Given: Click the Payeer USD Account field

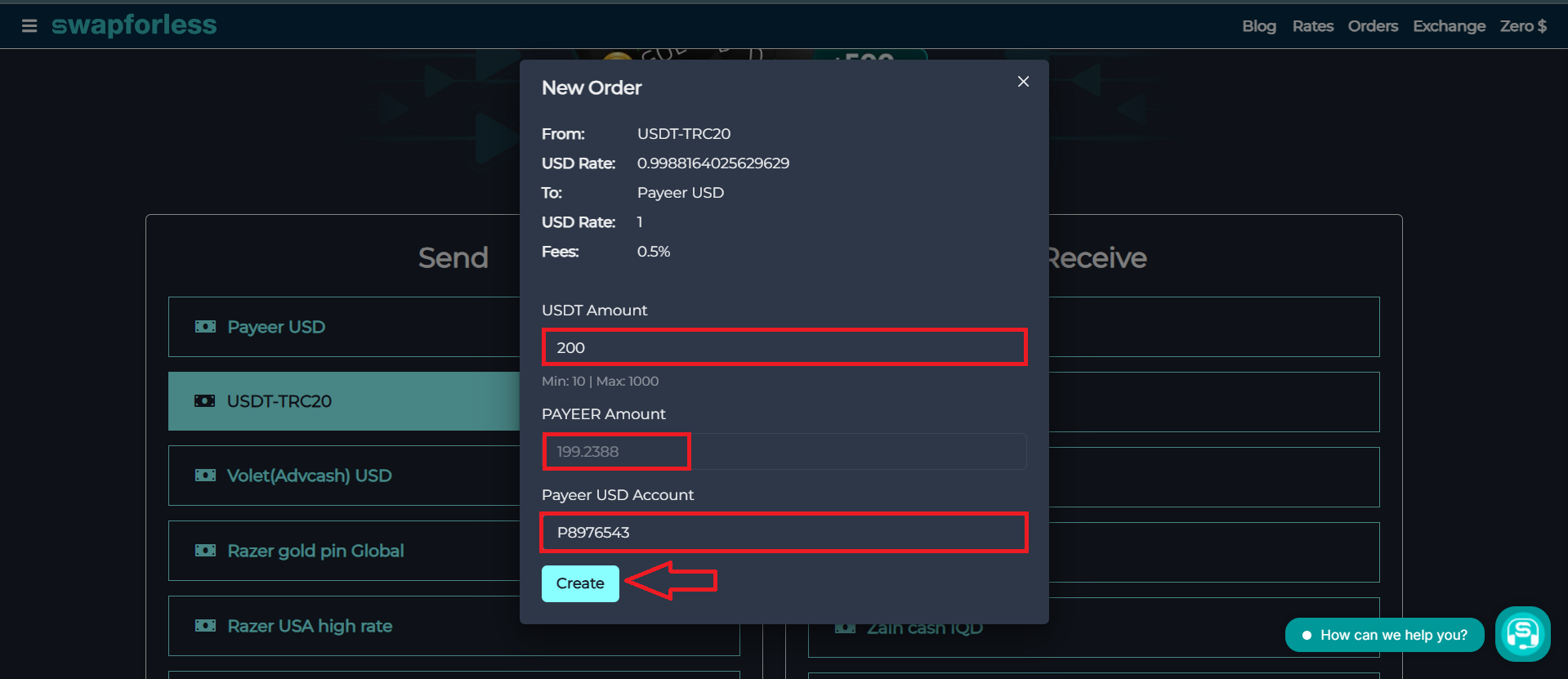Looking at the screenshot, I should pyautogui.click(x=784, y=533).
